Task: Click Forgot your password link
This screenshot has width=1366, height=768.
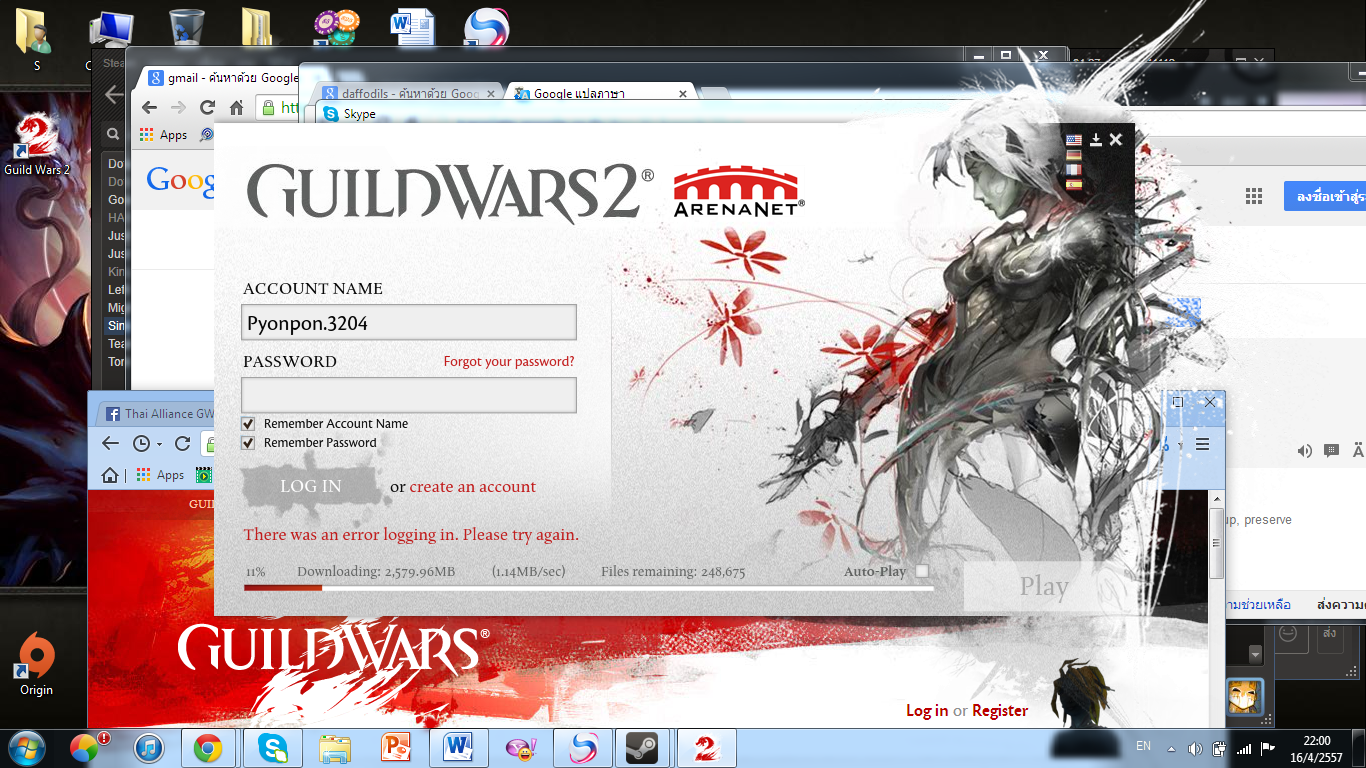Action: pos(509,362)
